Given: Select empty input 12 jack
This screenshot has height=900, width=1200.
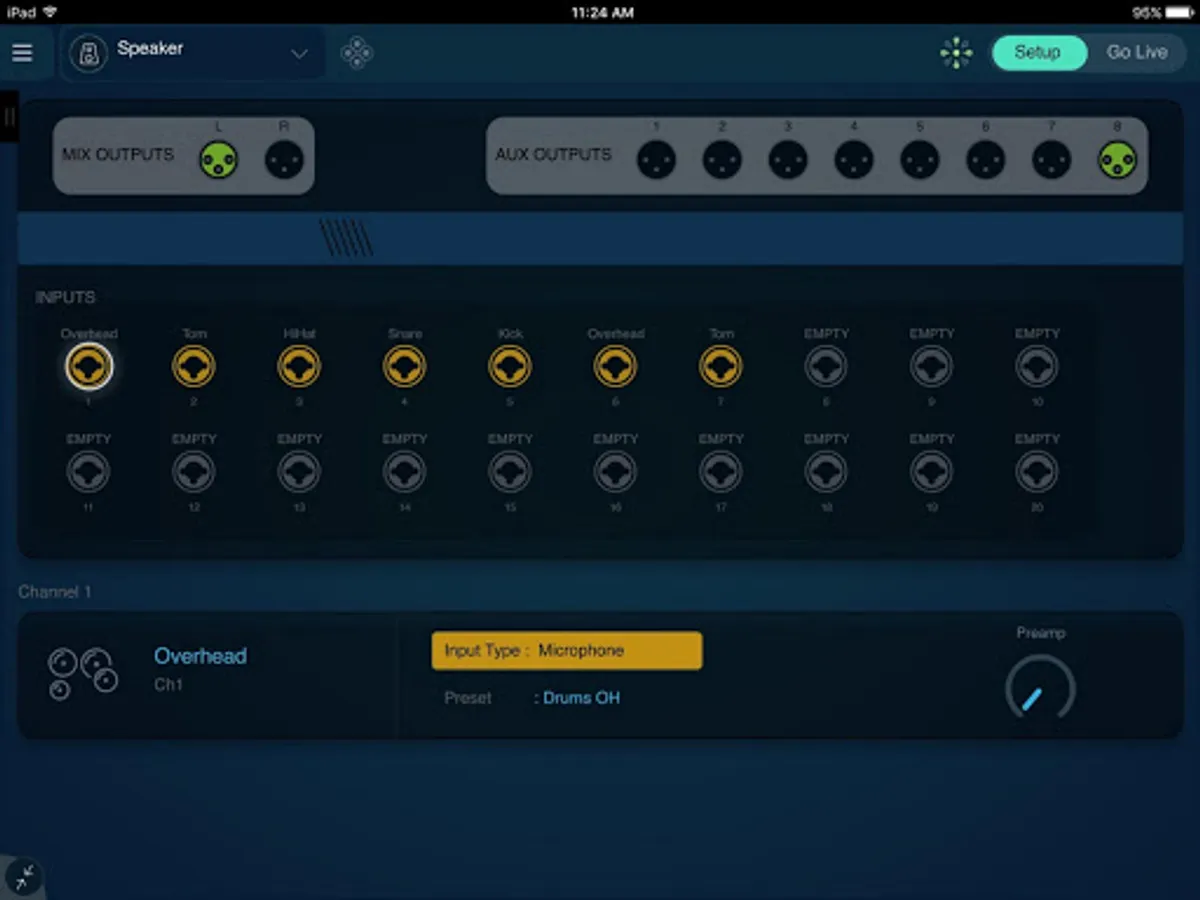Looking at the screenshot, I should coord(194,472).
